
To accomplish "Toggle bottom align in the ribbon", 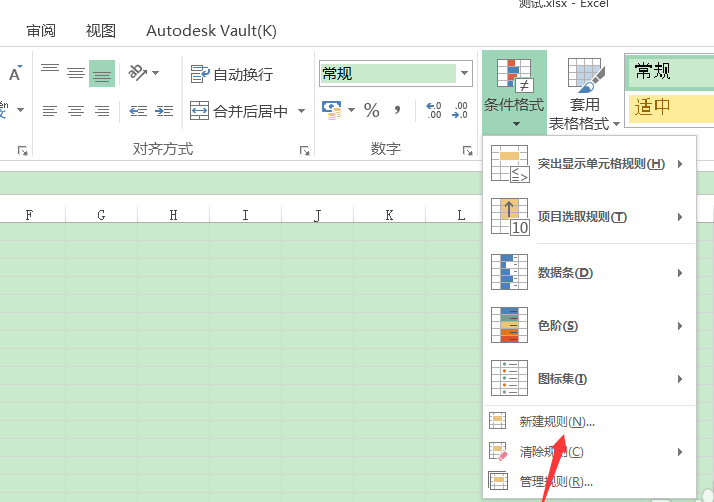I will [102, 73].
